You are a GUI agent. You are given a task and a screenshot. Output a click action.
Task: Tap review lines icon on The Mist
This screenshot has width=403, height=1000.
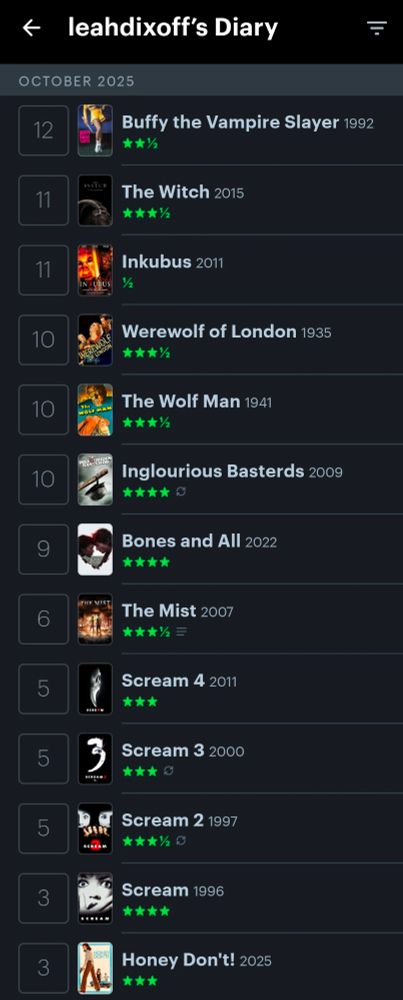[x=181, y=631]
